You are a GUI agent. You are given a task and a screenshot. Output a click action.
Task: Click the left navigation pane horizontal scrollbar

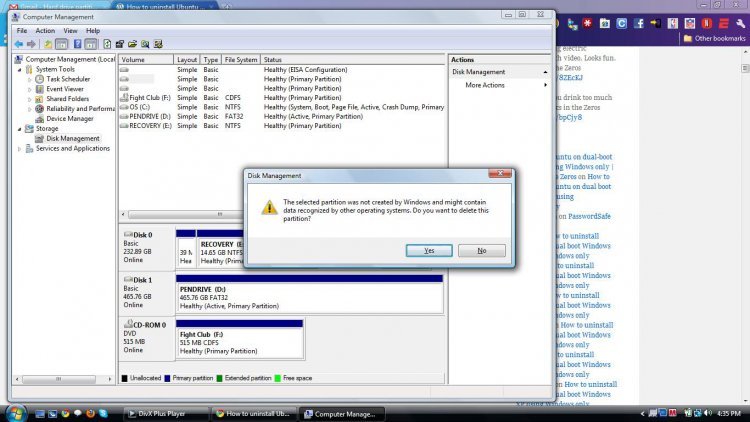(63, 379)
